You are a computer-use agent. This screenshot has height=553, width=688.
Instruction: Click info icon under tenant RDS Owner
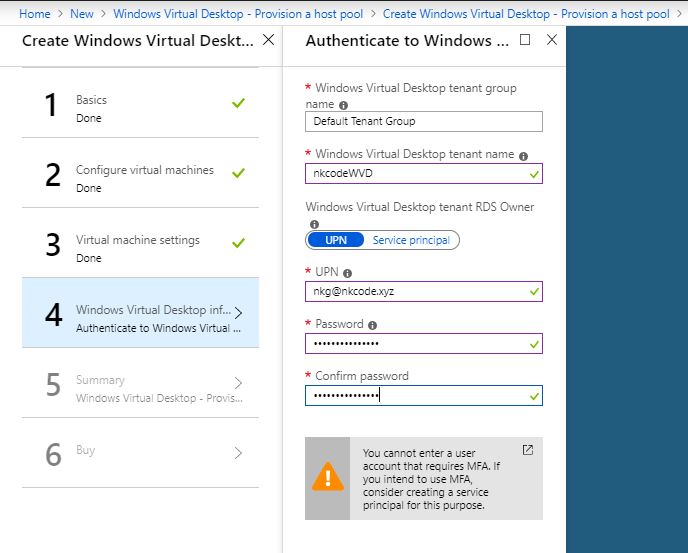313,224
